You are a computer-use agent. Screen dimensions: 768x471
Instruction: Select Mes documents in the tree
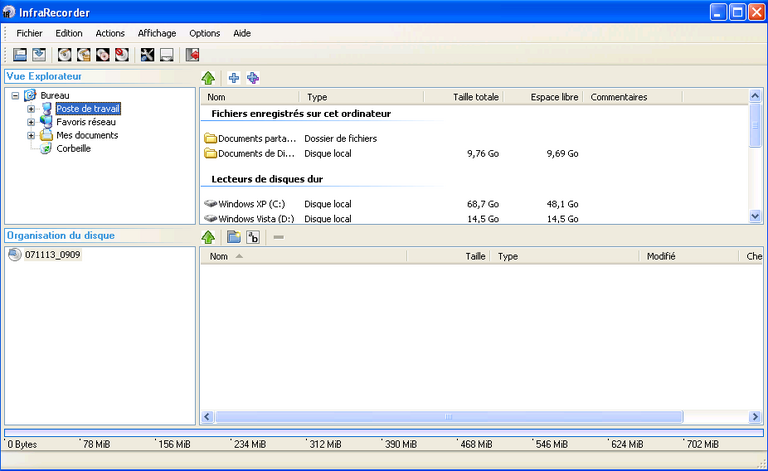(x=87, y=135)
